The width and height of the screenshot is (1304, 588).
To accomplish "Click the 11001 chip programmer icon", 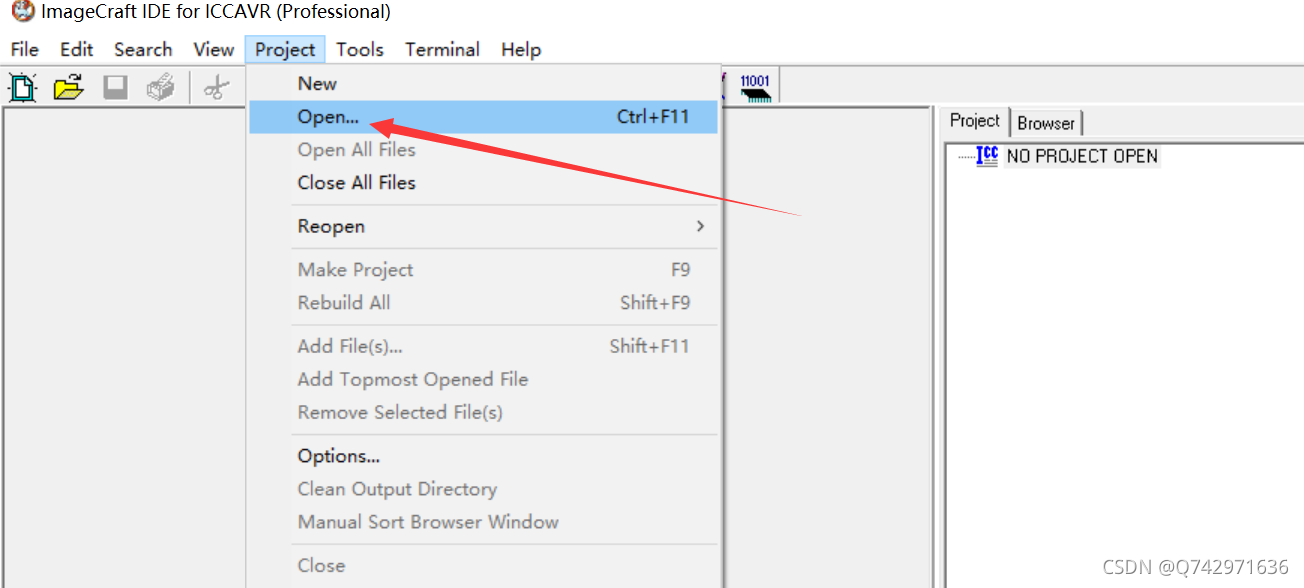I will (756, 87).
